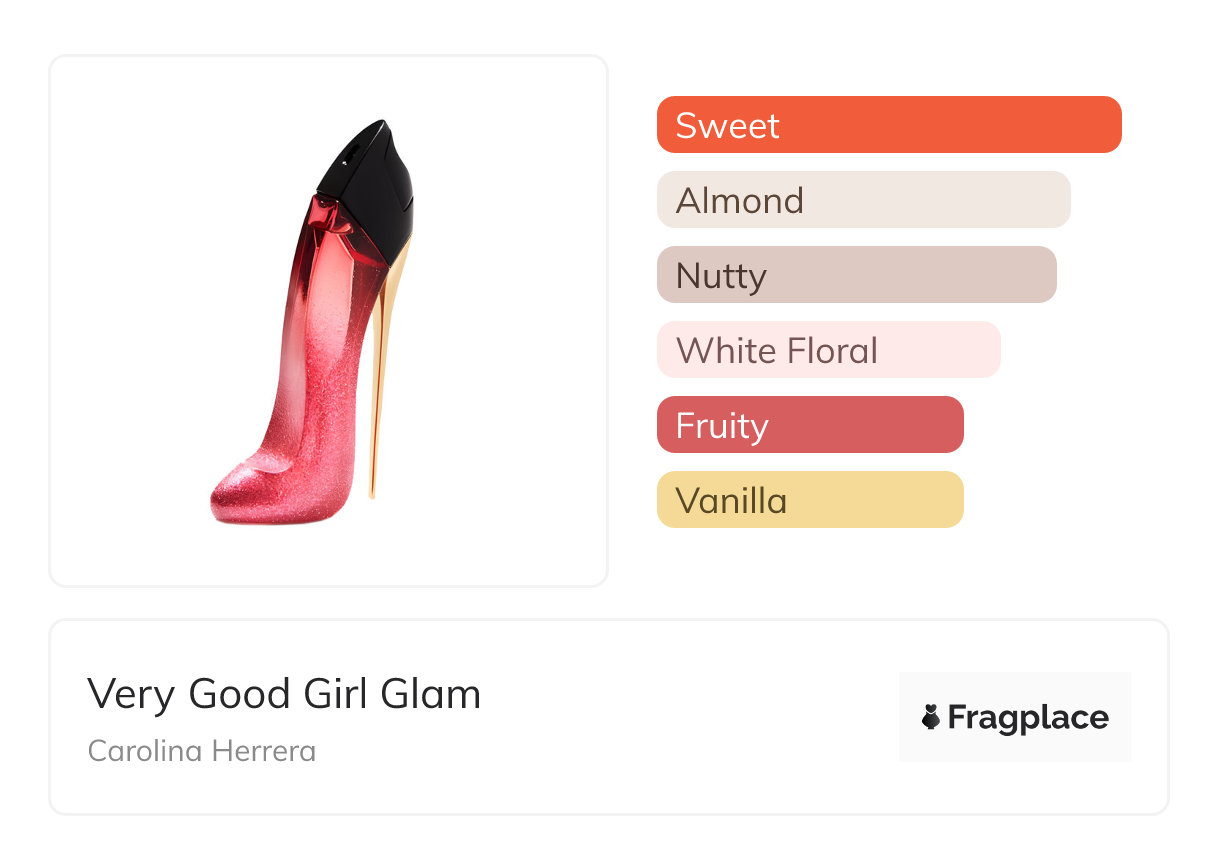Select the red Fruity accord bar

coord(810,425)
